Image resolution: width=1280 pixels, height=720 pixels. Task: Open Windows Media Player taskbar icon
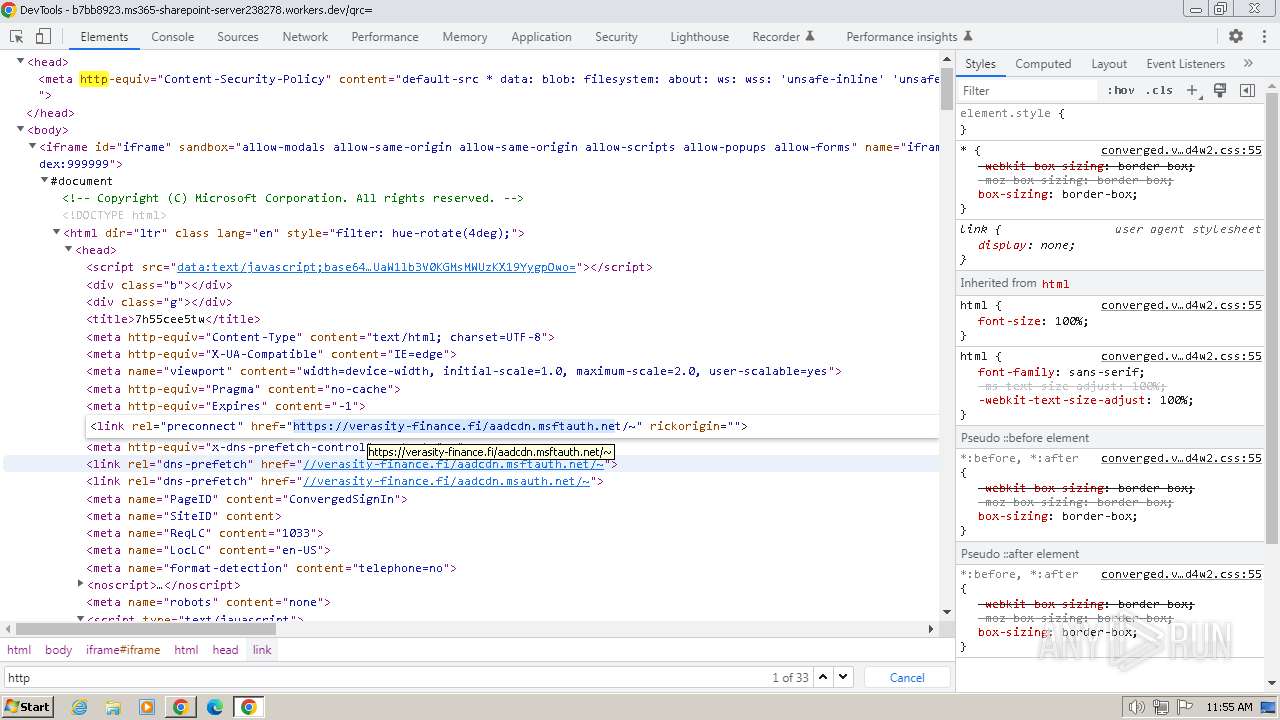[x=147, y=707]
